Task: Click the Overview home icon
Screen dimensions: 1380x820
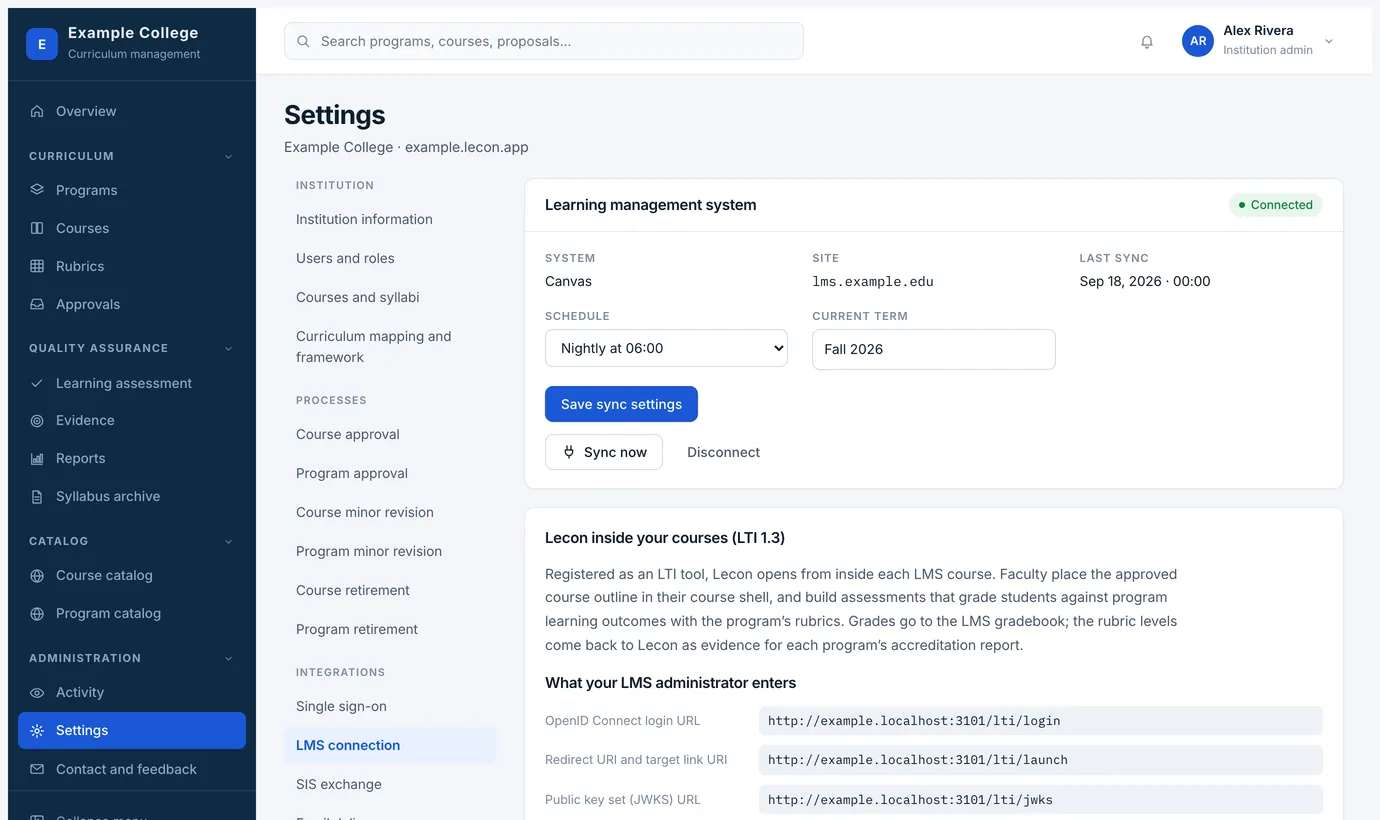Action: [37, 111]
